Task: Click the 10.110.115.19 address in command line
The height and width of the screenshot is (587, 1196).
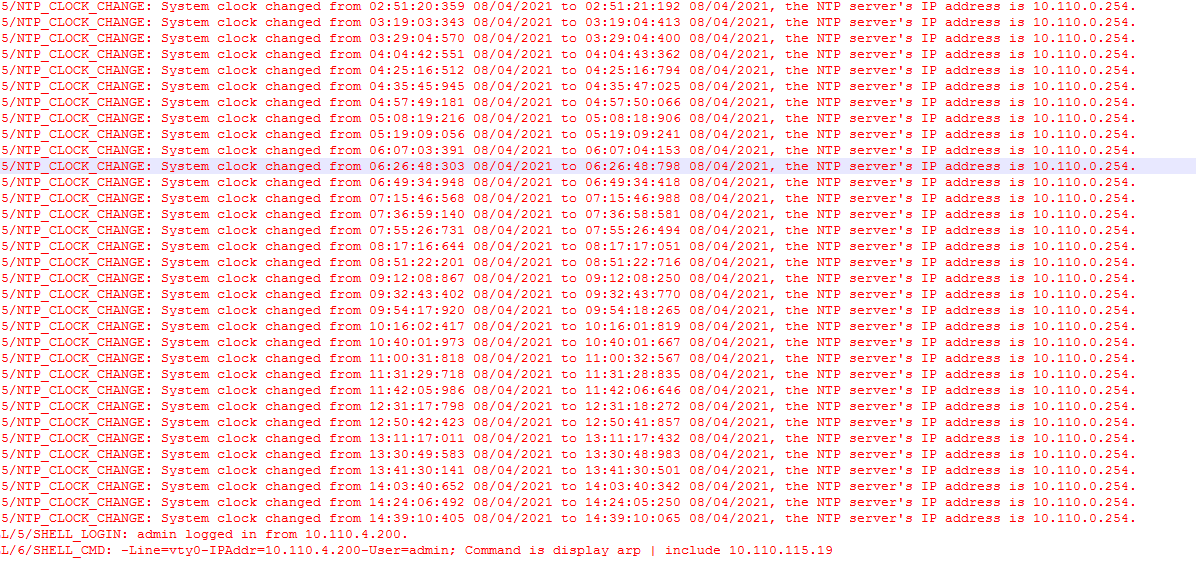Action: point(781,550)
